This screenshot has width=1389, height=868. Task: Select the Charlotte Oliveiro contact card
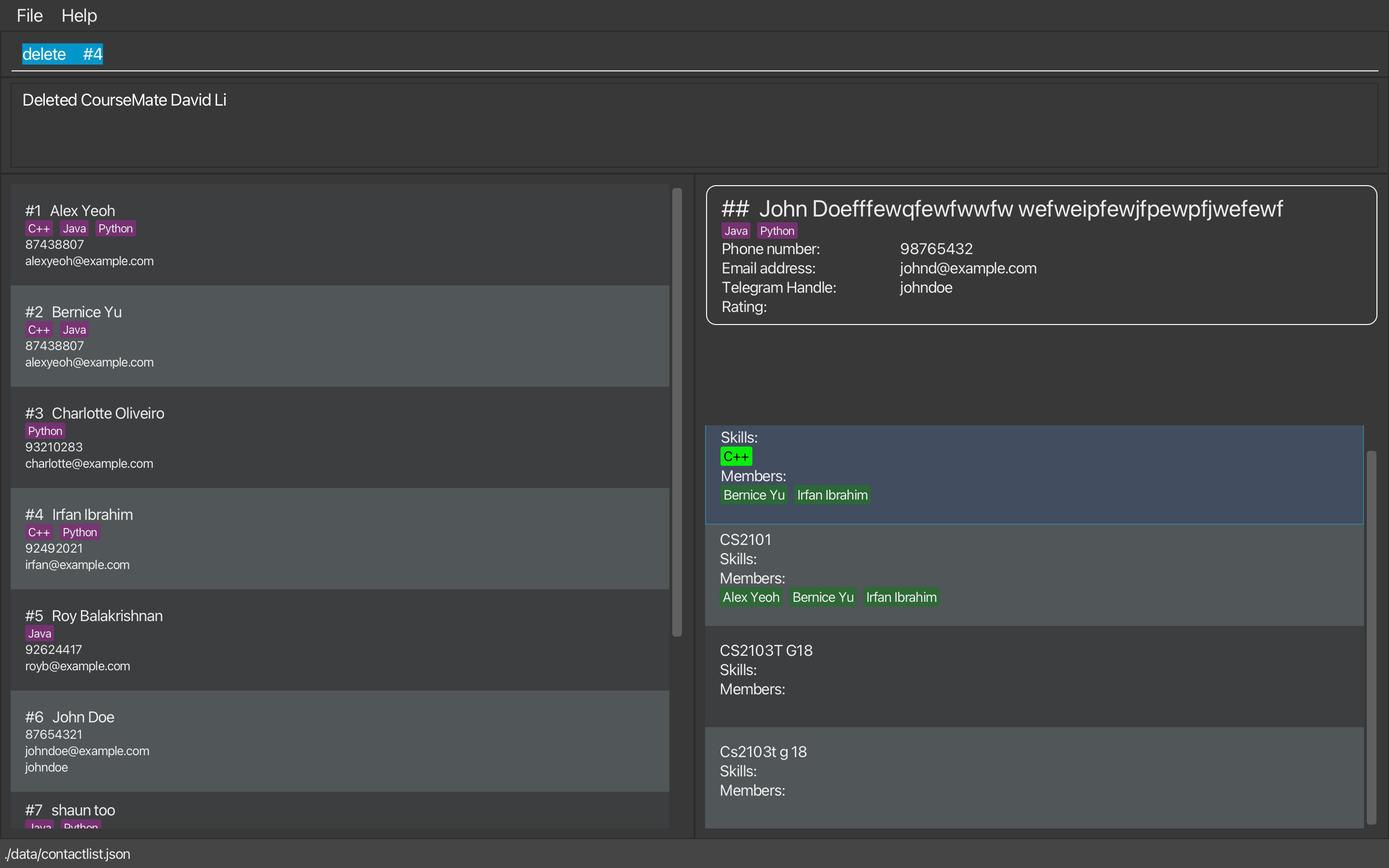(x=339, y=437)
